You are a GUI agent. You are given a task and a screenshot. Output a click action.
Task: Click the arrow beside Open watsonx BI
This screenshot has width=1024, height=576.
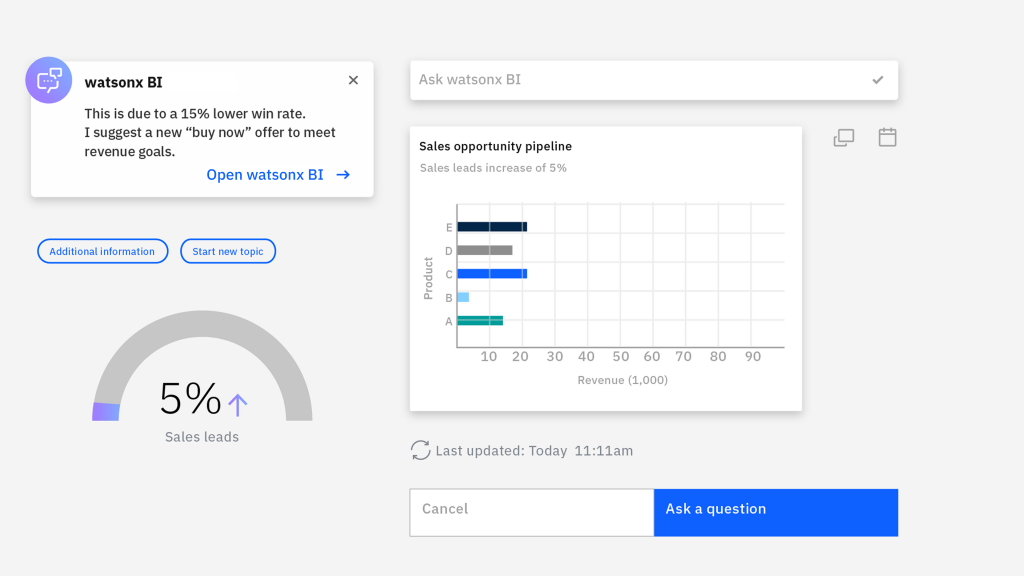(x=343, y=175)
